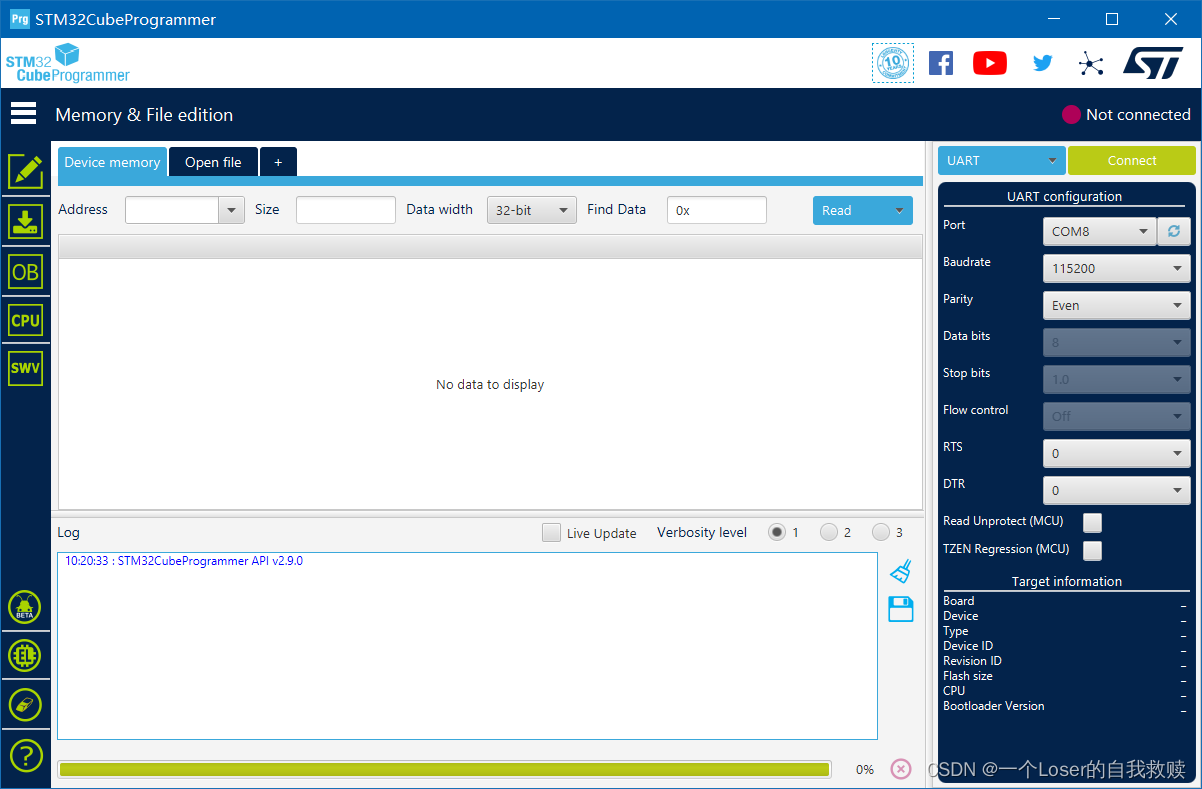Open the Port COM8 dropdown

point(1099,231)
